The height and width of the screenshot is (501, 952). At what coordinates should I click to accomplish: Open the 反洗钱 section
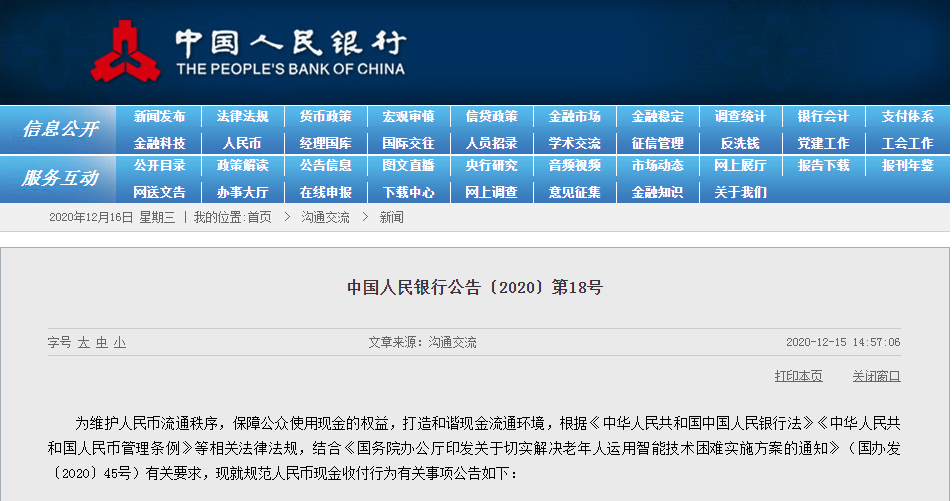click(x=740, y=143)
